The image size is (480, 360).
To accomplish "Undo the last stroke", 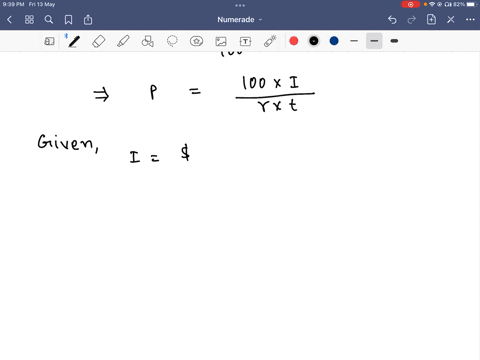I will pyautogui.click(x=392, y=20).
